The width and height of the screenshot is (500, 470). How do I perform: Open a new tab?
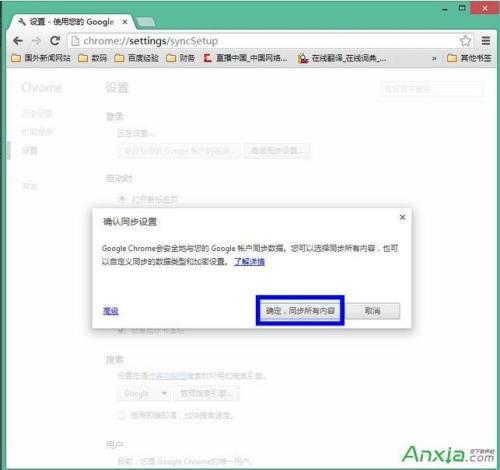[x=146, y=22]
